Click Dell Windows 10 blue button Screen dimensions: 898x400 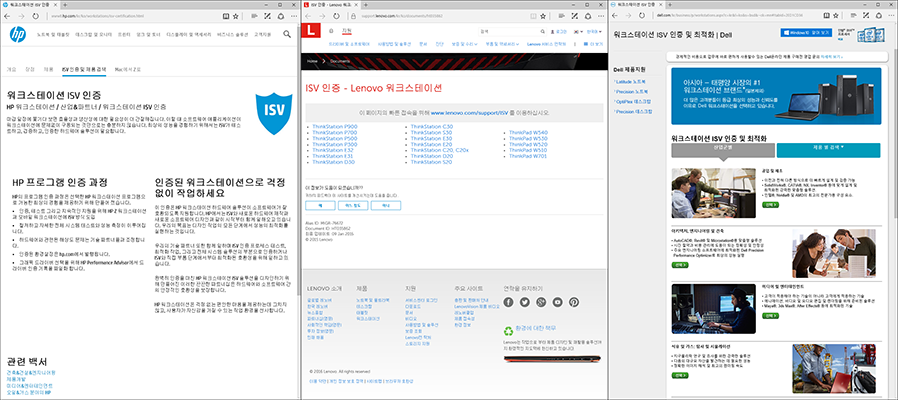tap(805, 33)
